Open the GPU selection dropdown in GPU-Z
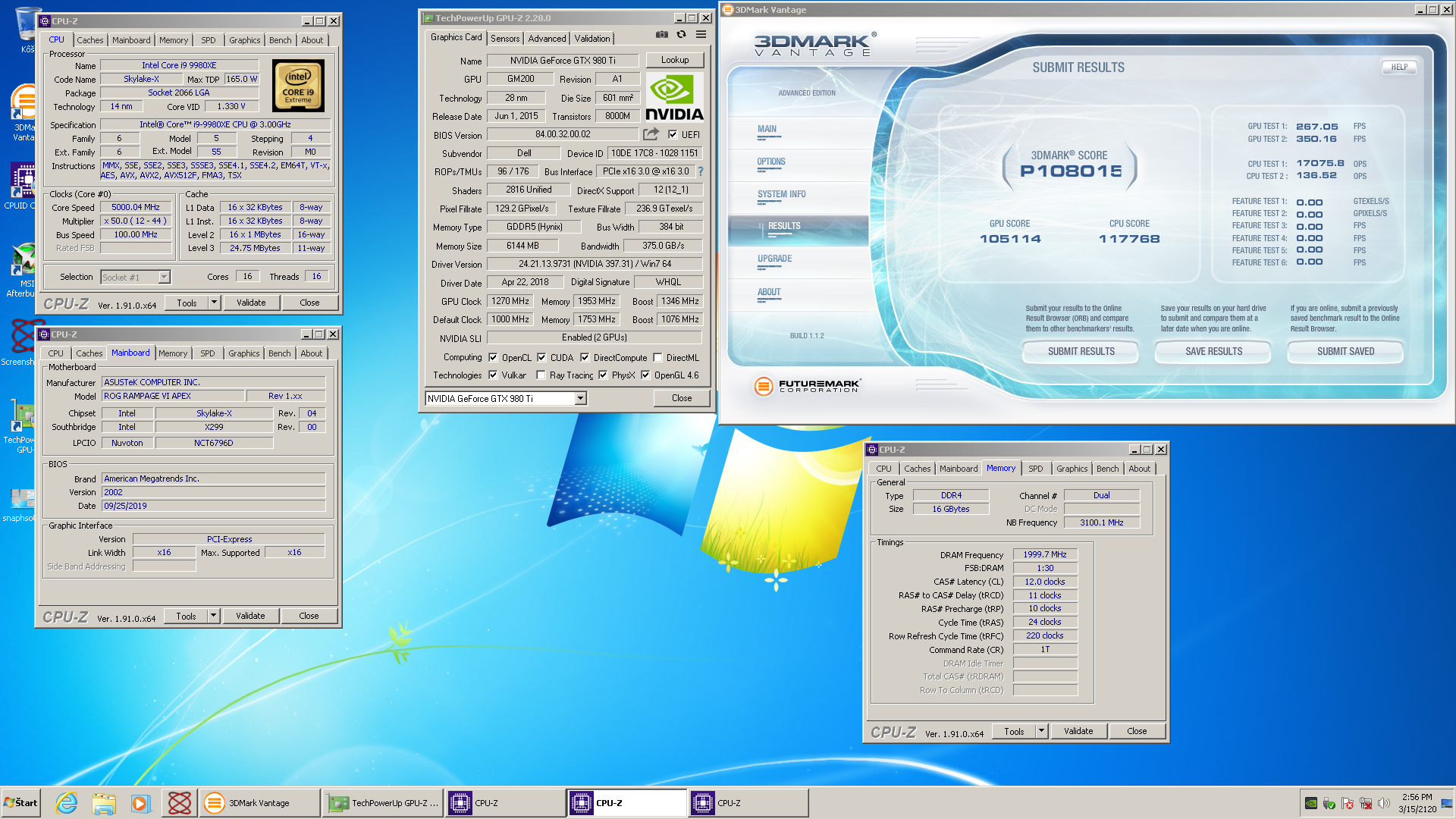Screen dimensions: 1456x819 [580, 398]
